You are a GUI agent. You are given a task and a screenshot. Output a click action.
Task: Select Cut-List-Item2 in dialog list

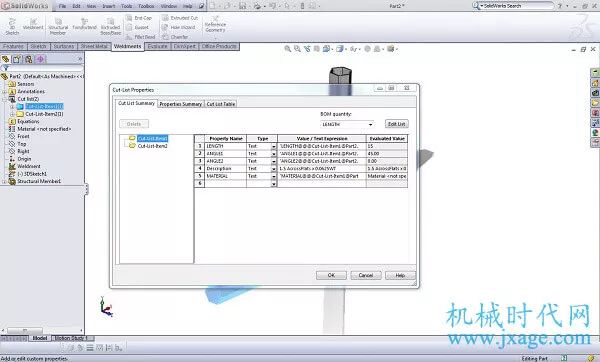click(x=152, y=146)
